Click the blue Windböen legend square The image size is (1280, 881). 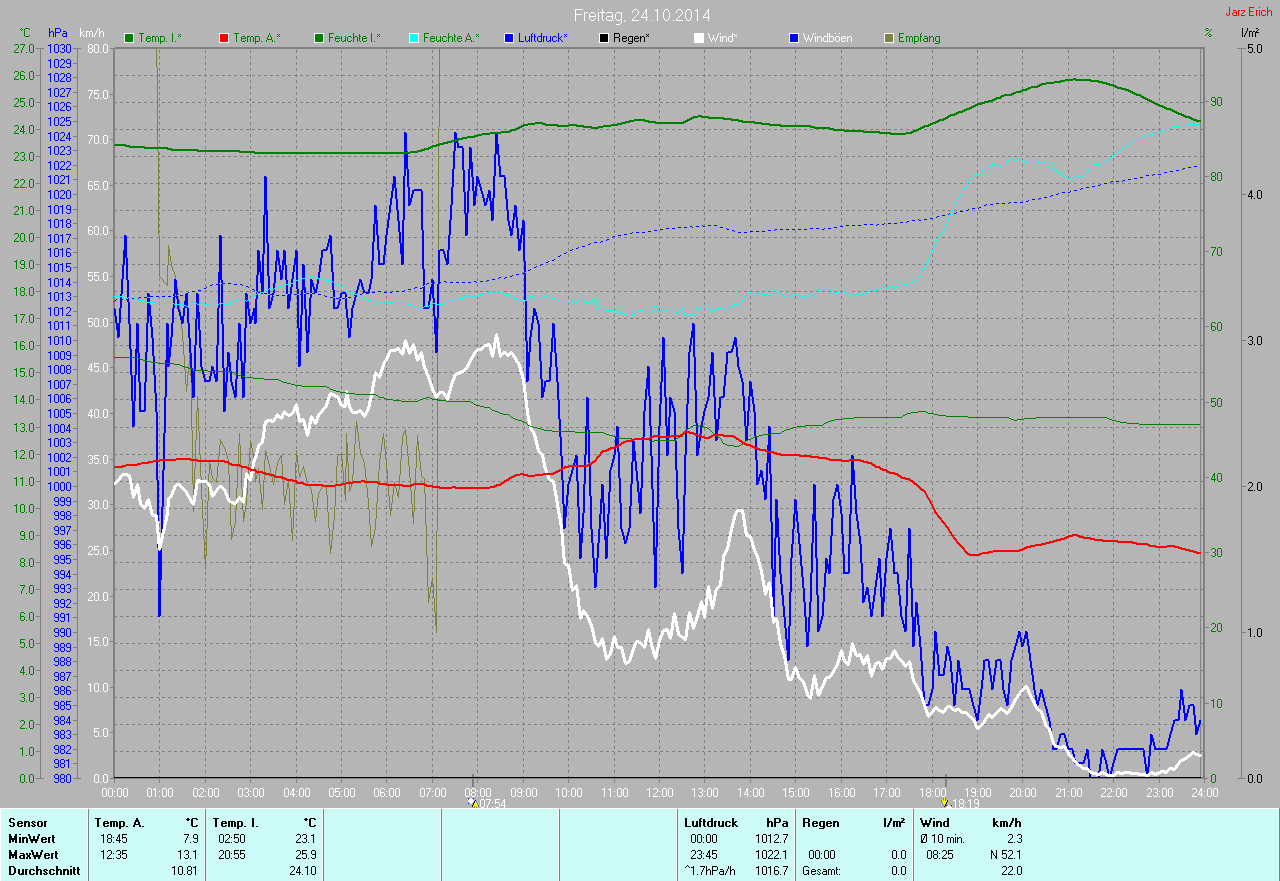(x=794, y=38)
